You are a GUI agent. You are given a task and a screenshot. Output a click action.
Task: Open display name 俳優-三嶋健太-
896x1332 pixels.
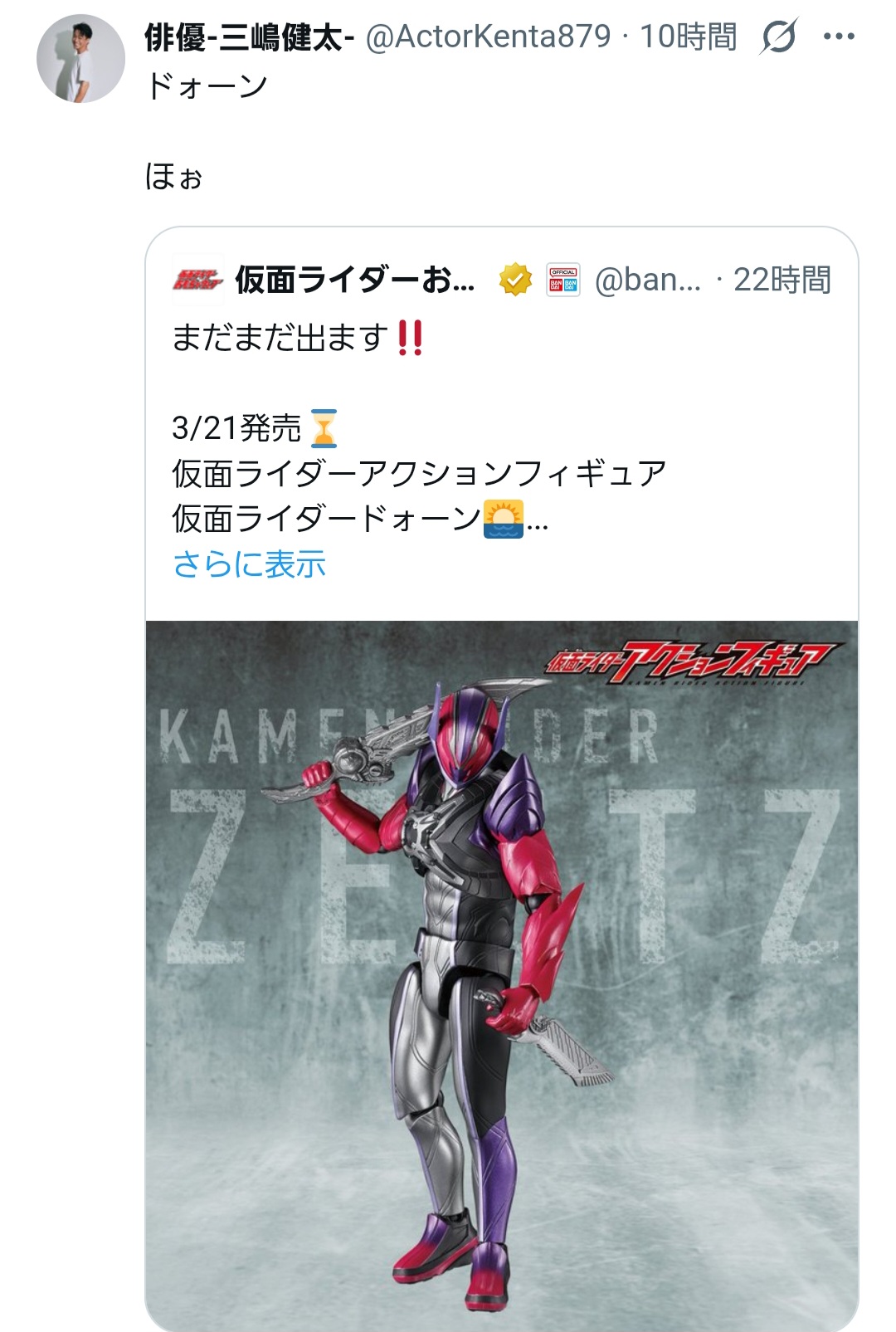(x=250, y=37)
